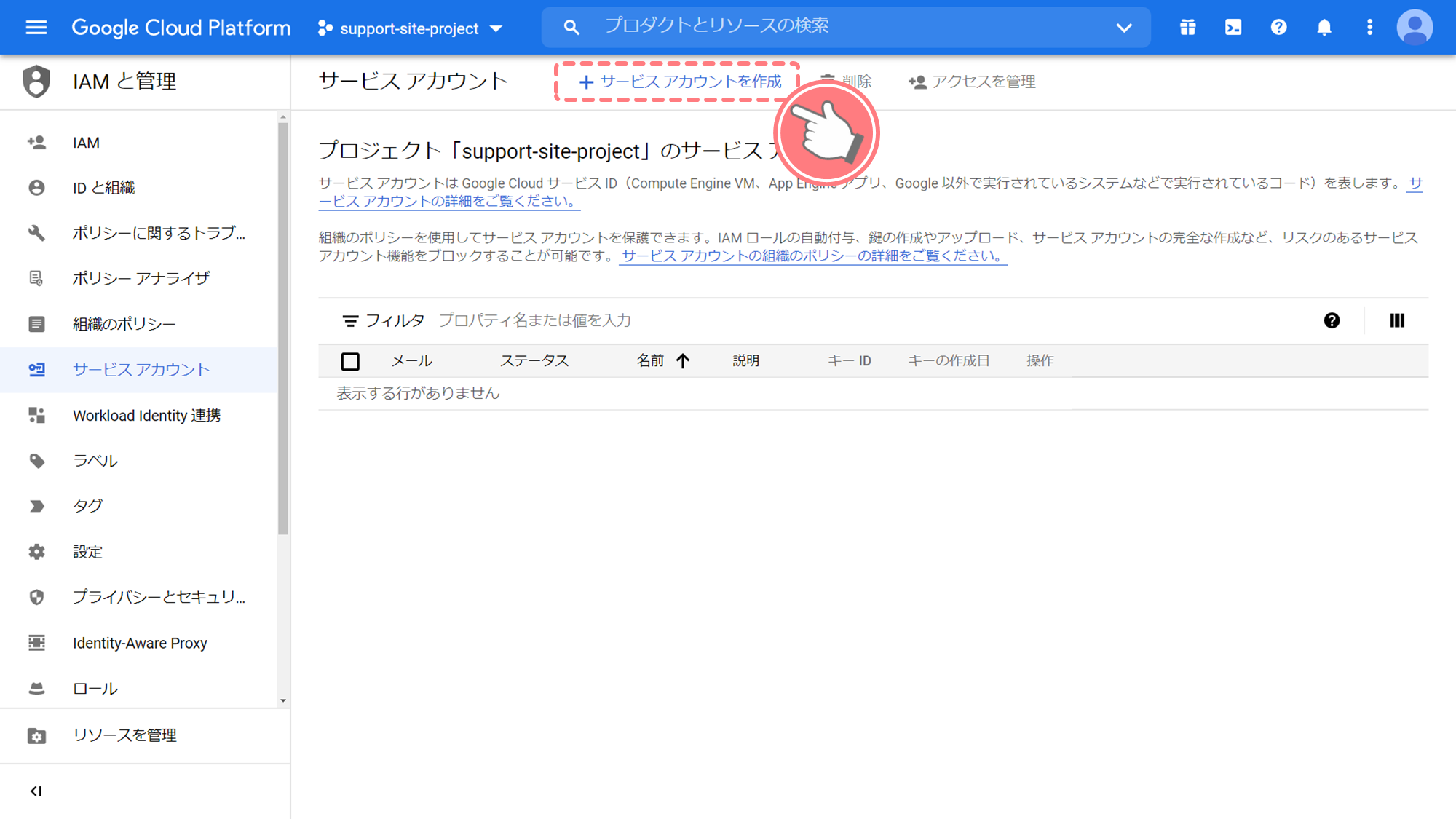Click the キー ID column header
This screenshot has height=819, width=1456.
tap(850, 361)
